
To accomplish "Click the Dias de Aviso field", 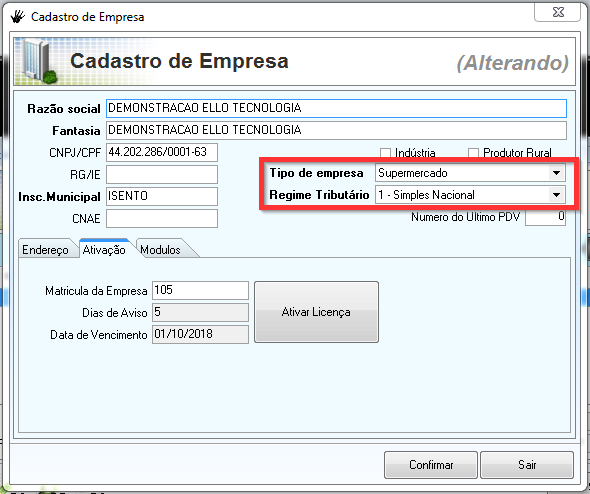I will [x=201, y=312].
